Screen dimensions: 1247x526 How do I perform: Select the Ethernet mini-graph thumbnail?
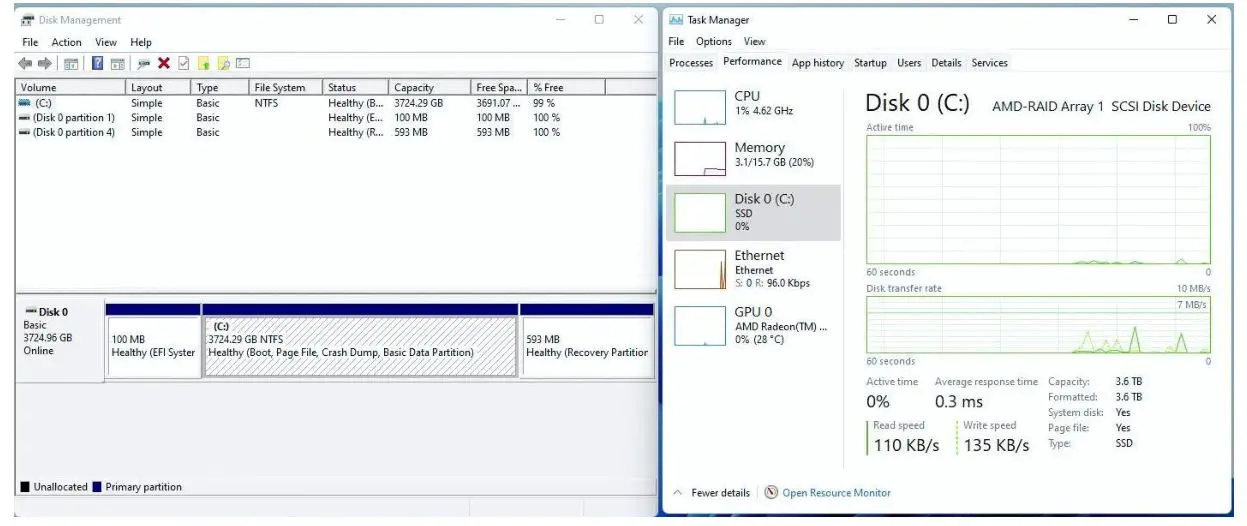click(x=699, y=269)
